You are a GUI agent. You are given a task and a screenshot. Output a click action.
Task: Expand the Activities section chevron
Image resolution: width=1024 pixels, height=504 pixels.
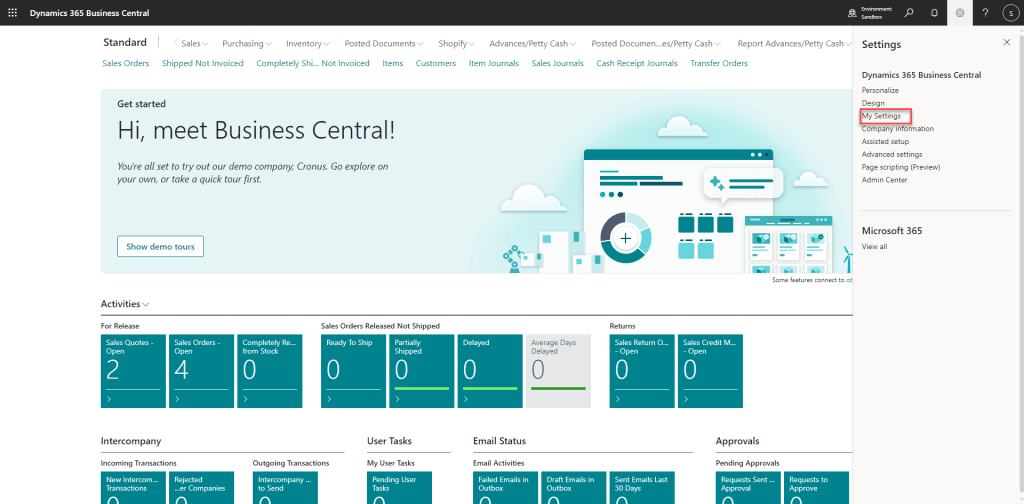pos(146,304)
